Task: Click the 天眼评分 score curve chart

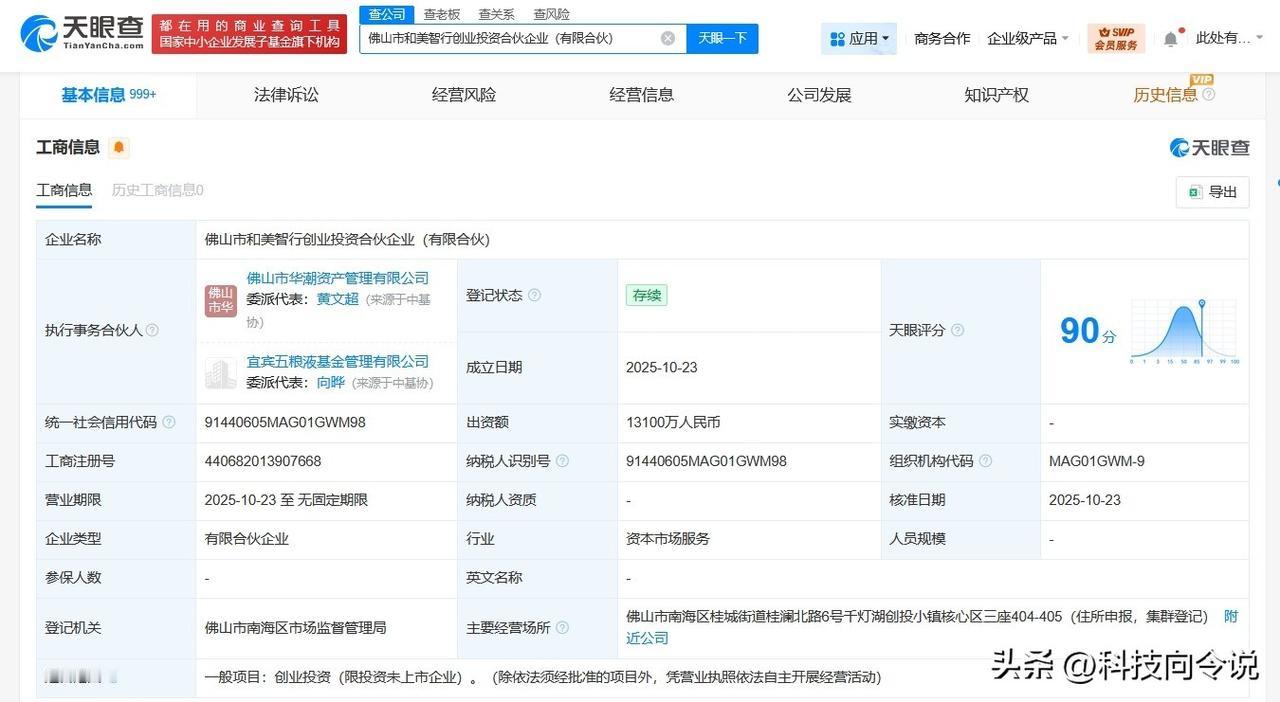Action: tap(1183, 330)
